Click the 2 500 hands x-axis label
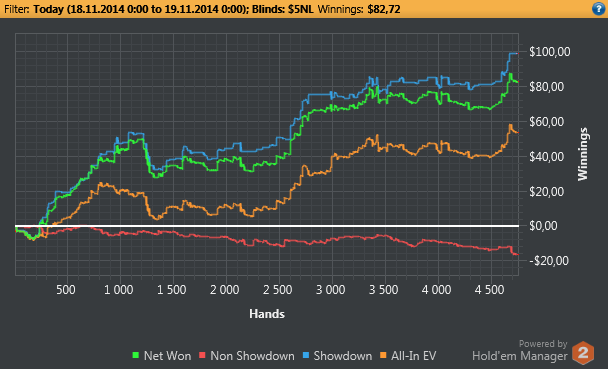 click(278, 290)
